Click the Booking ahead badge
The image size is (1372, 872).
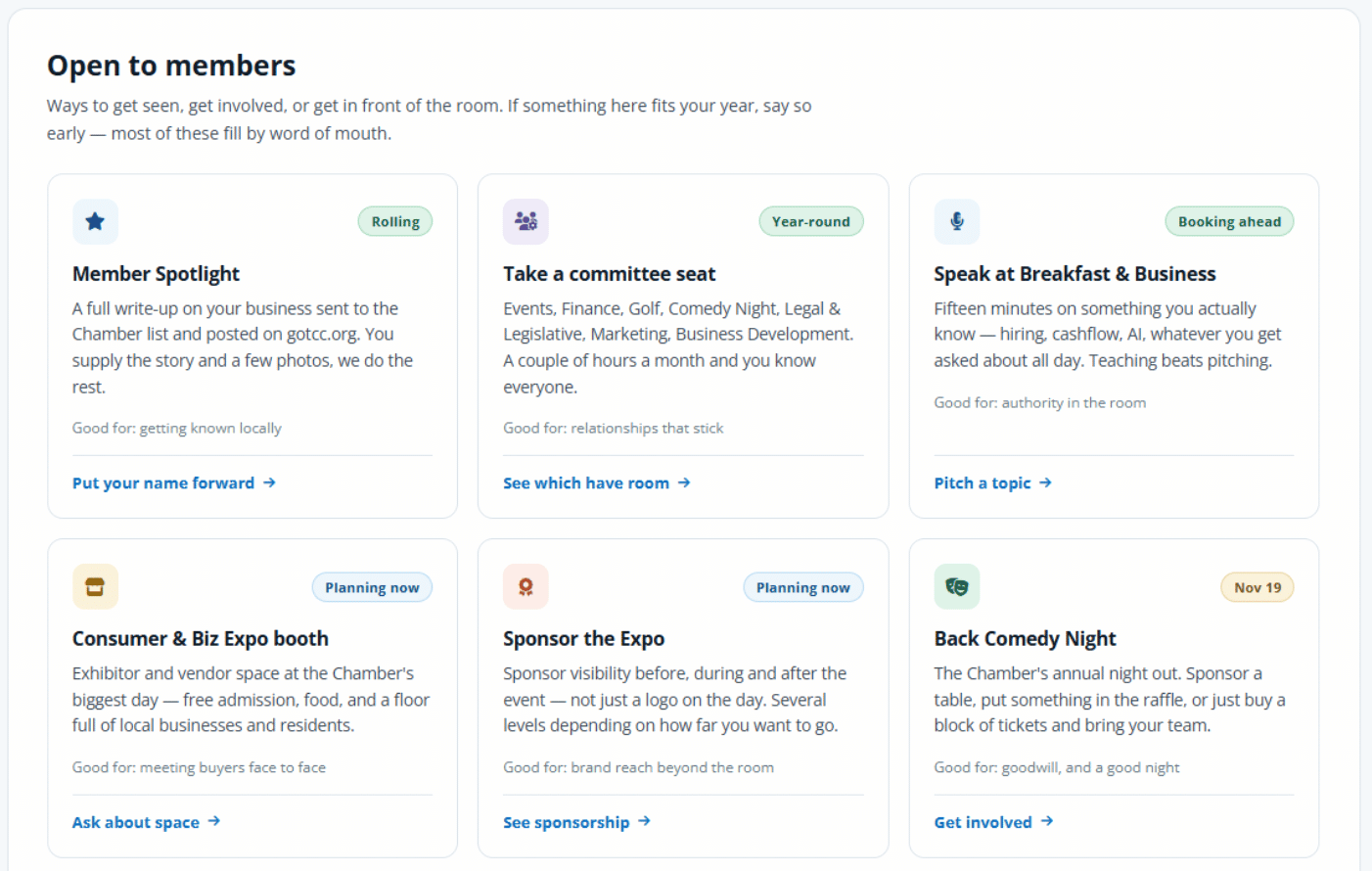click(1229, 221)
